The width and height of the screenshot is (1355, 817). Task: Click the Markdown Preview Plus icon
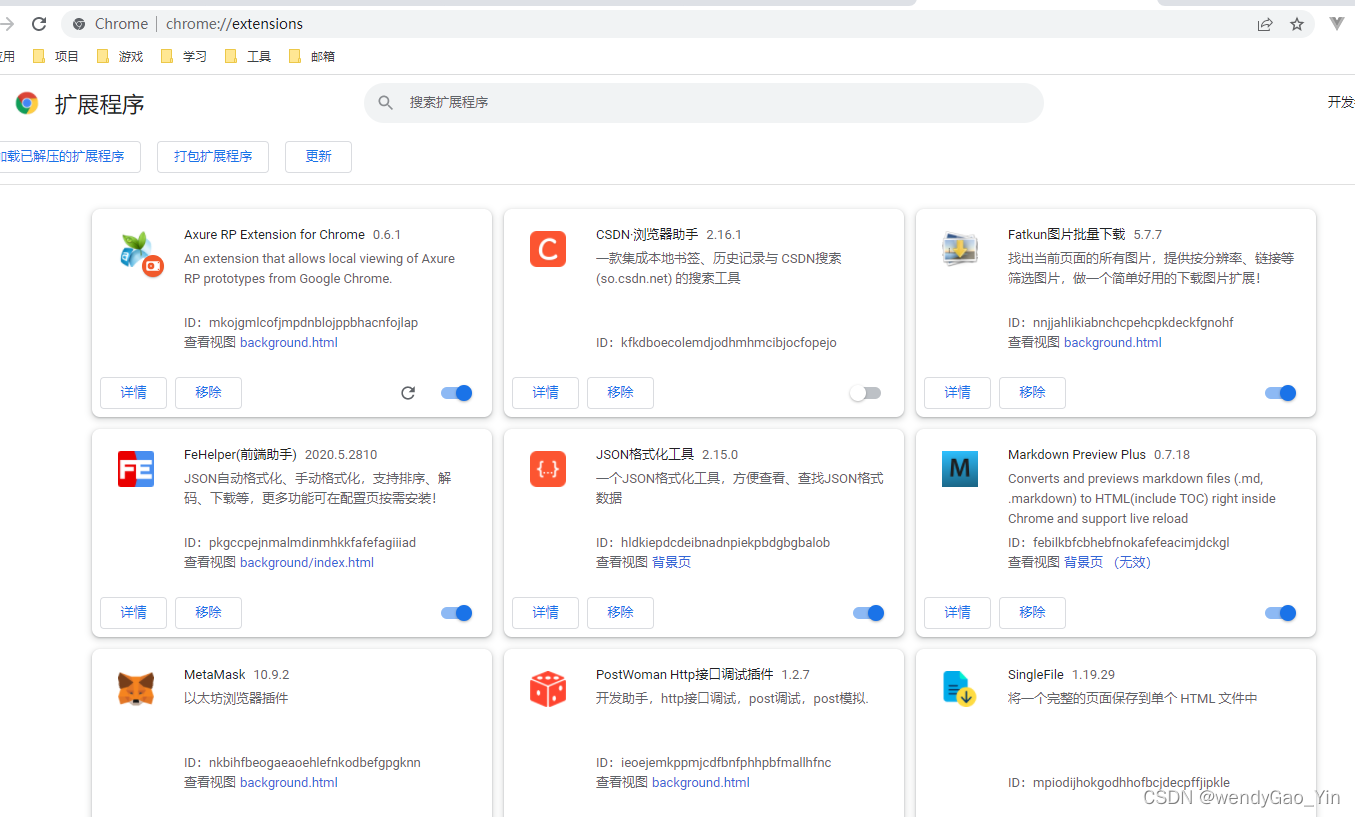960,469
